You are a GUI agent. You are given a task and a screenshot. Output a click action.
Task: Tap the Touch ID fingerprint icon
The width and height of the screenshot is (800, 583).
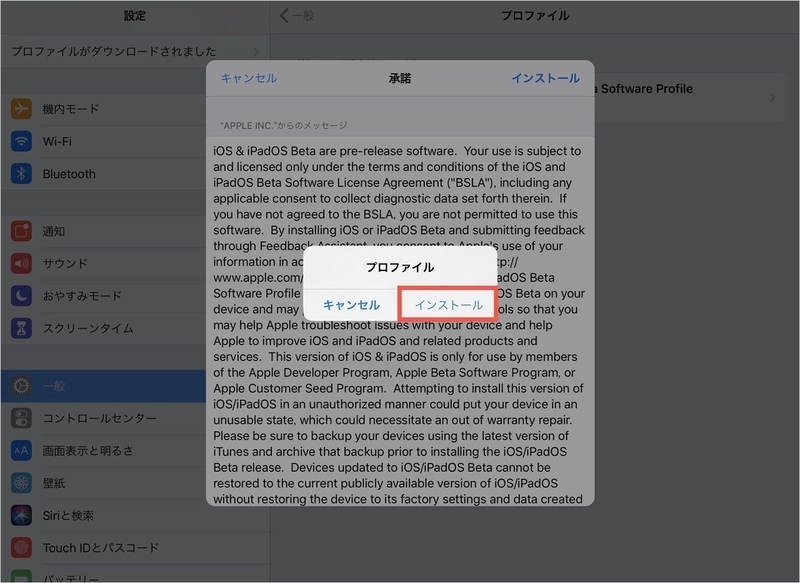point(21,548)
